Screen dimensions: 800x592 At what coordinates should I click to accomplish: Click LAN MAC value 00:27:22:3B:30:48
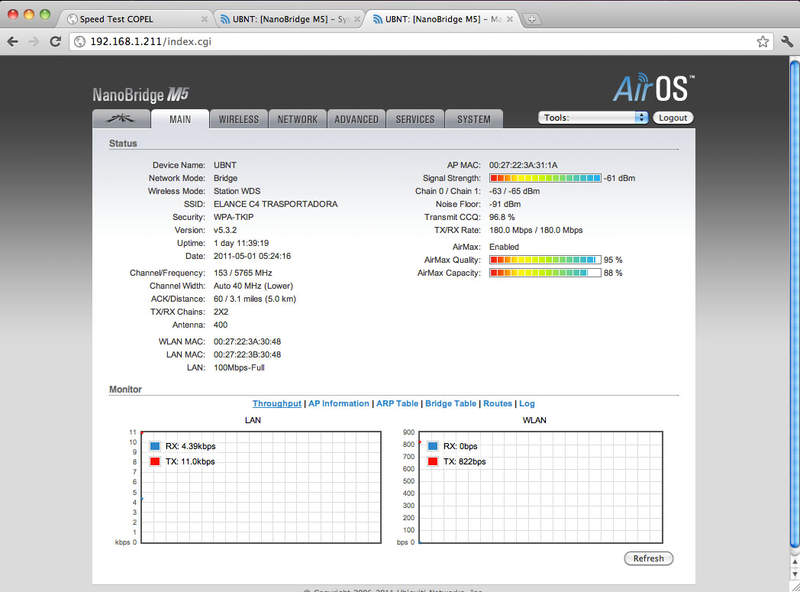pyautogui.click(x=247, y=354)
